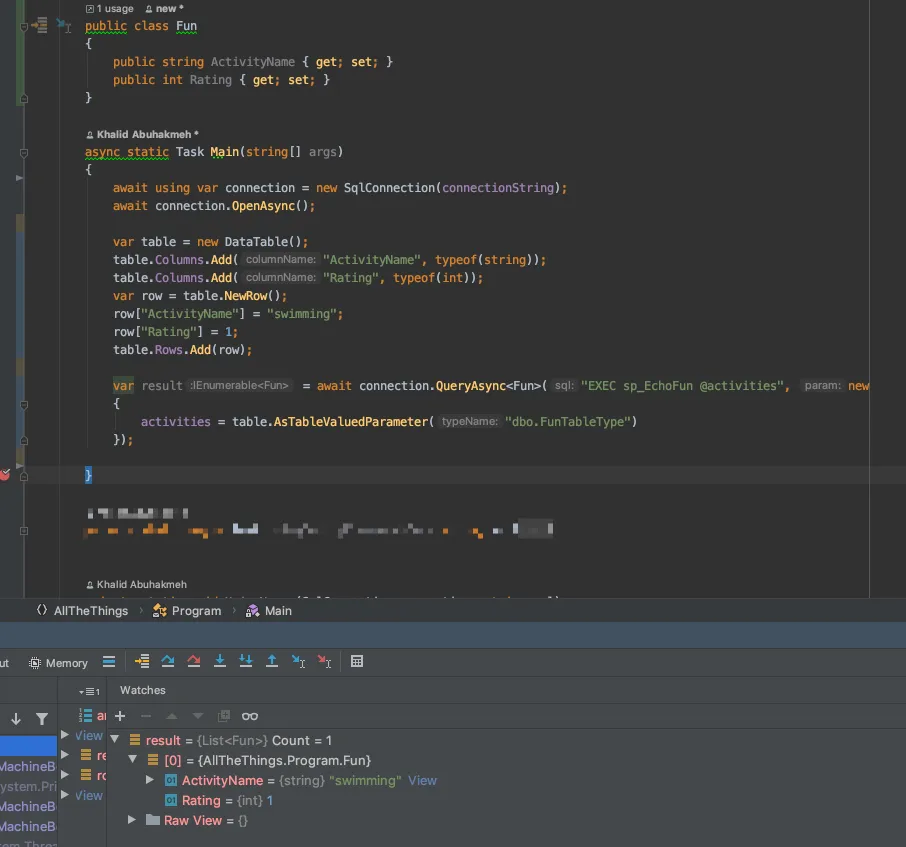The image size is (906, 847).
Task: Click the red Force Run to Cursor icon
Action: 324,662
